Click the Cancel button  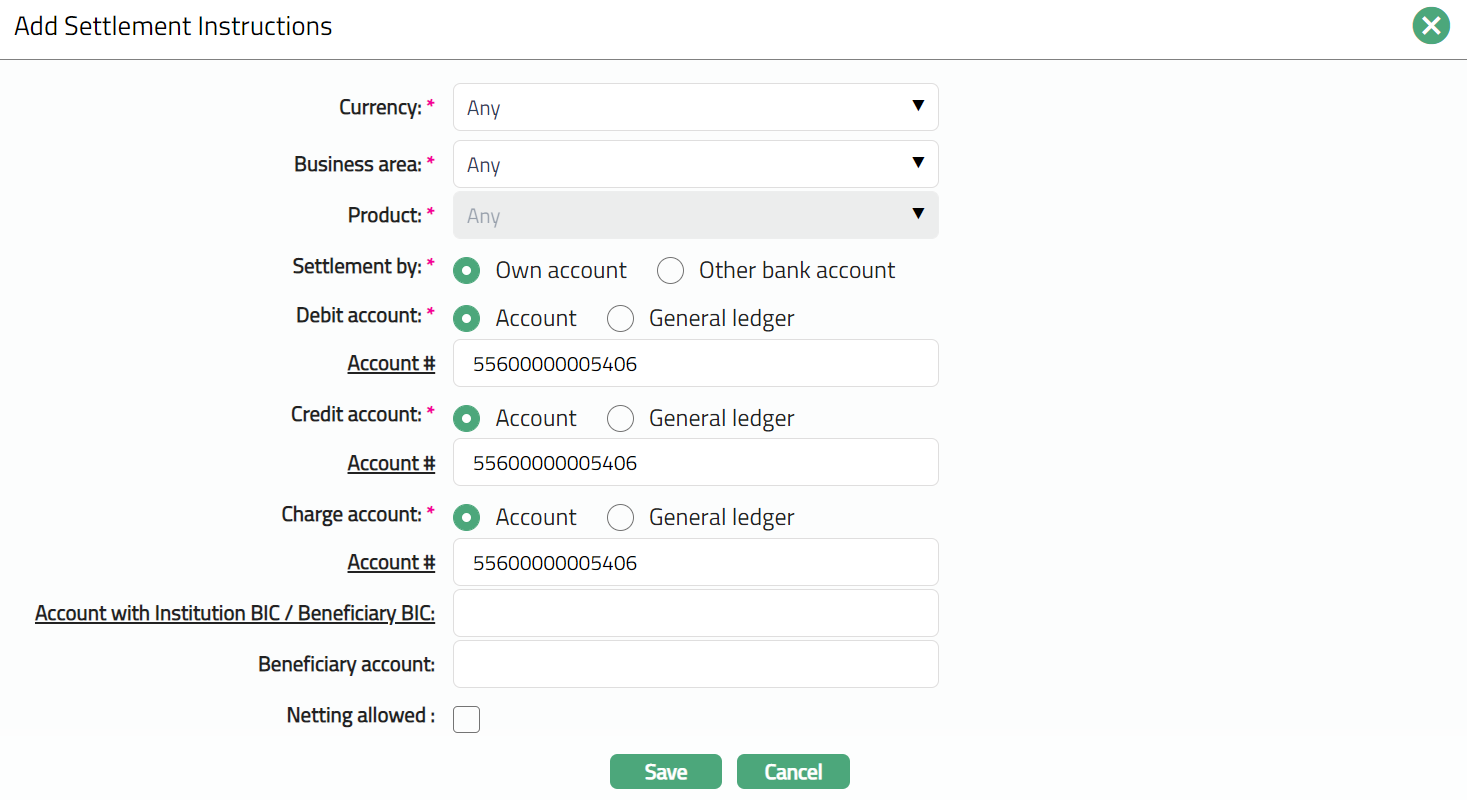[793, 772]
